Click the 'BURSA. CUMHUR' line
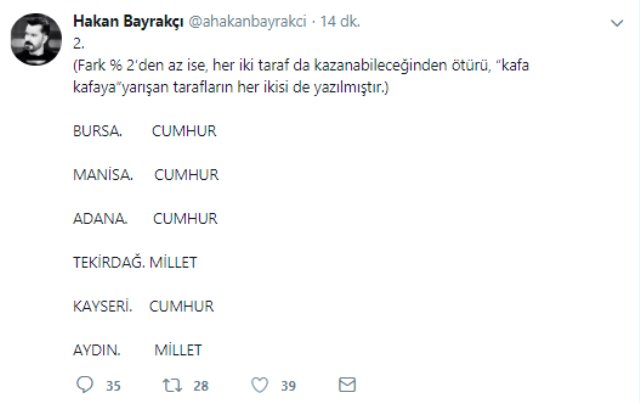 (146, 131)
